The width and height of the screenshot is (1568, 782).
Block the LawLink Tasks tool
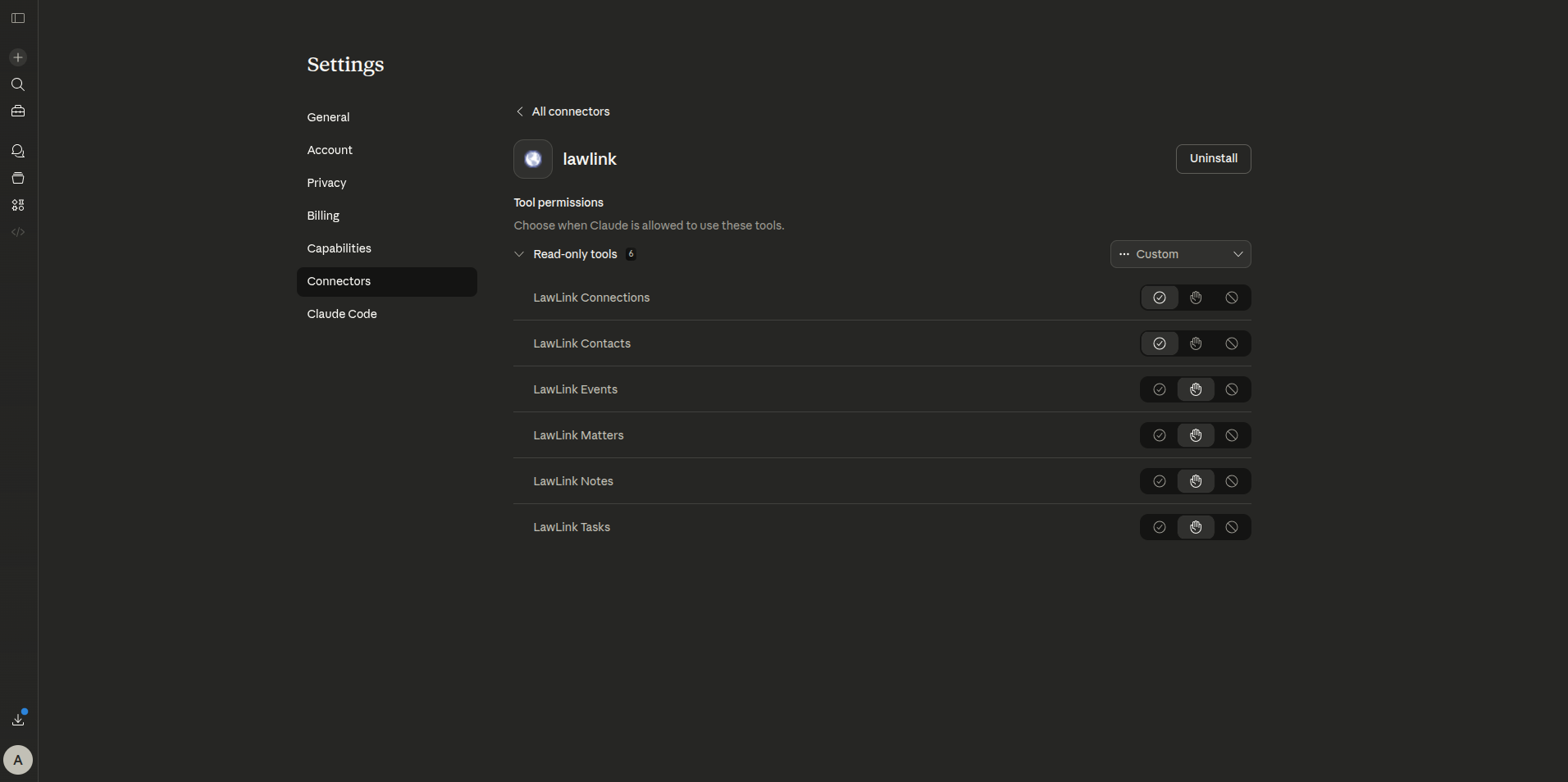[1232, 527]
